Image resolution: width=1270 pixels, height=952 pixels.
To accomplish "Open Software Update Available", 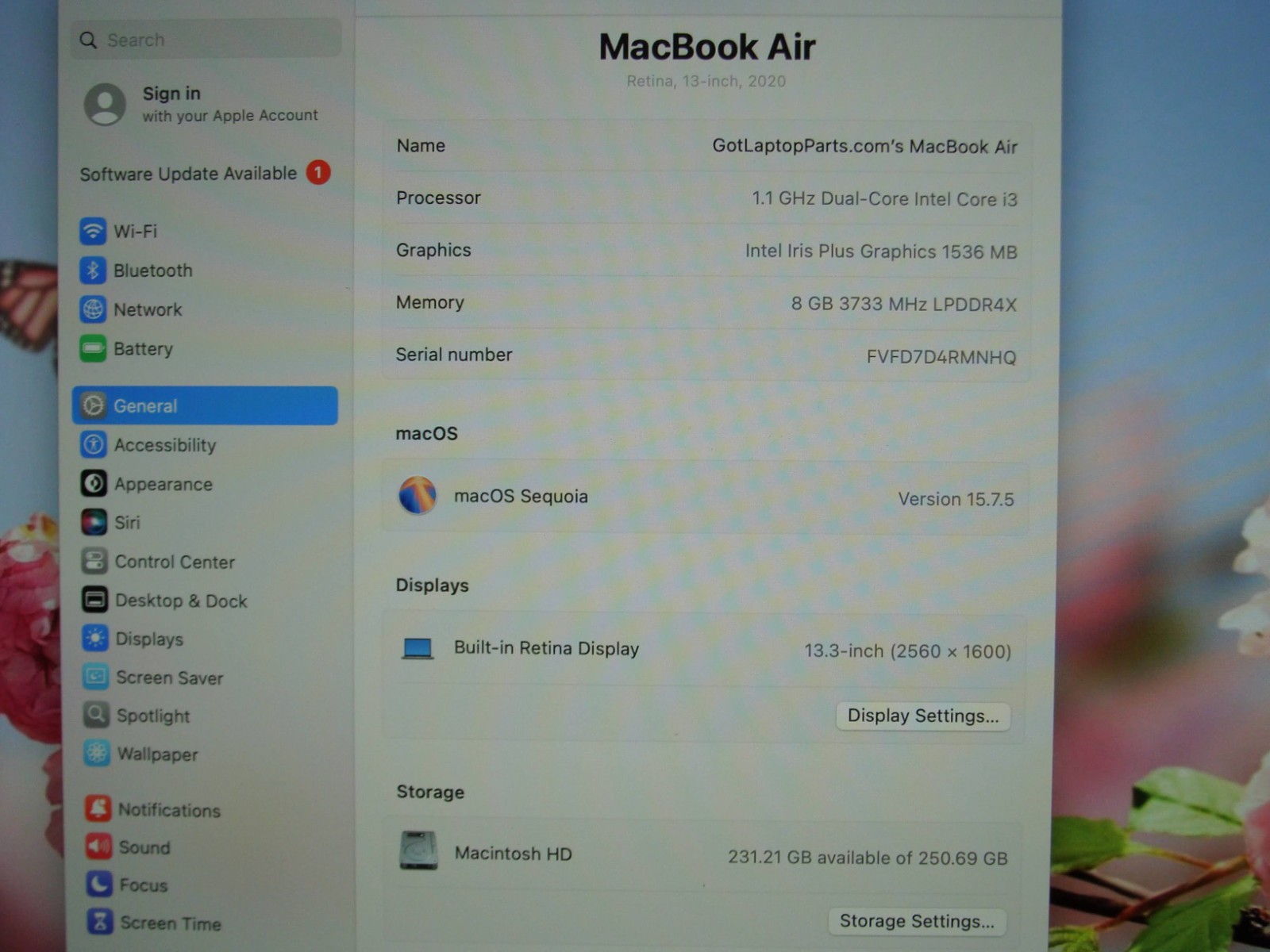I will click(x=205, y=173).
